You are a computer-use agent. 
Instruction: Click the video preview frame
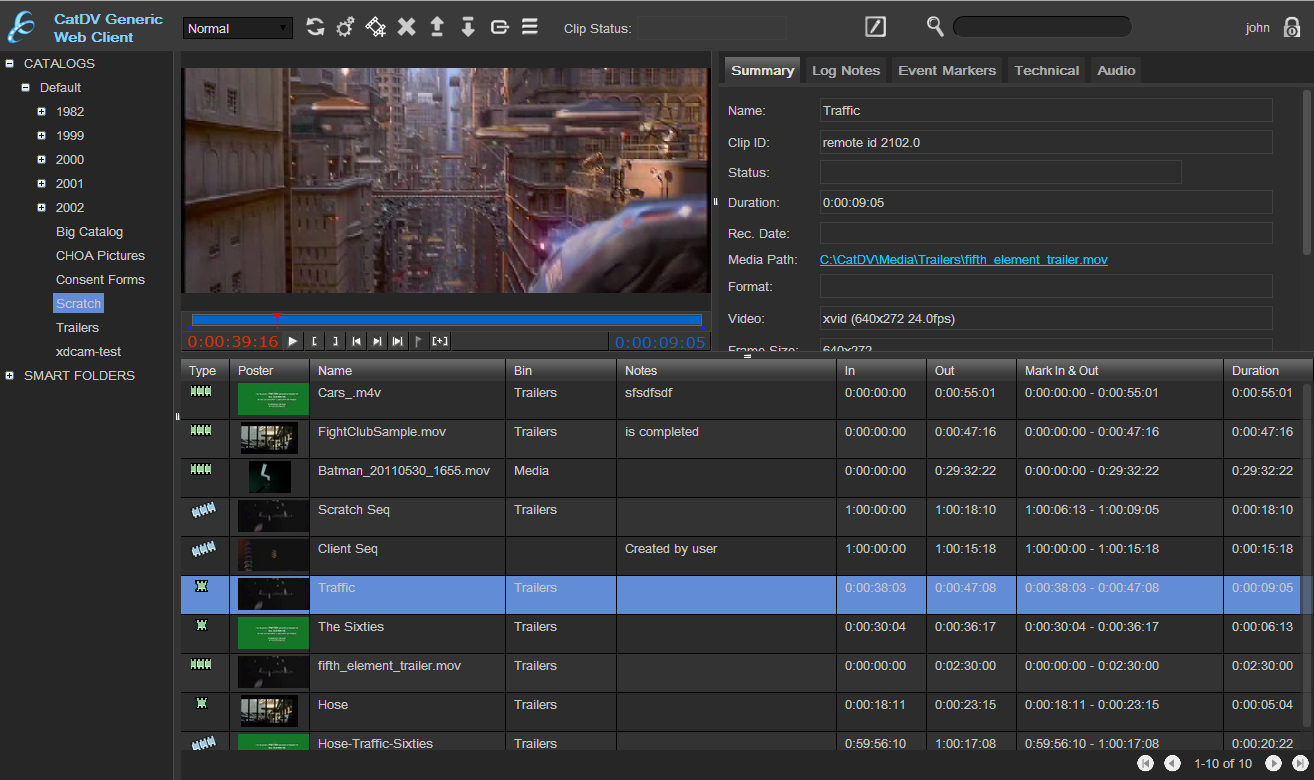446,180
